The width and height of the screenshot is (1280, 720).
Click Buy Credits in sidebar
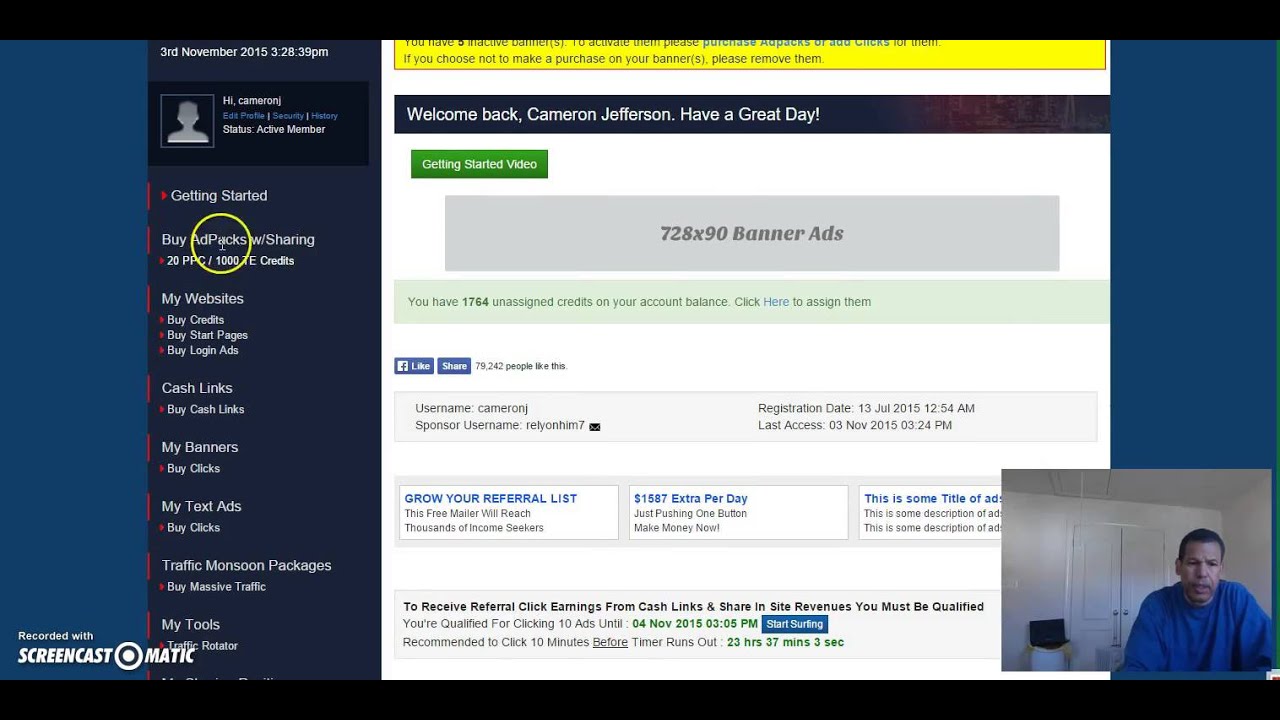coord(195,320)
